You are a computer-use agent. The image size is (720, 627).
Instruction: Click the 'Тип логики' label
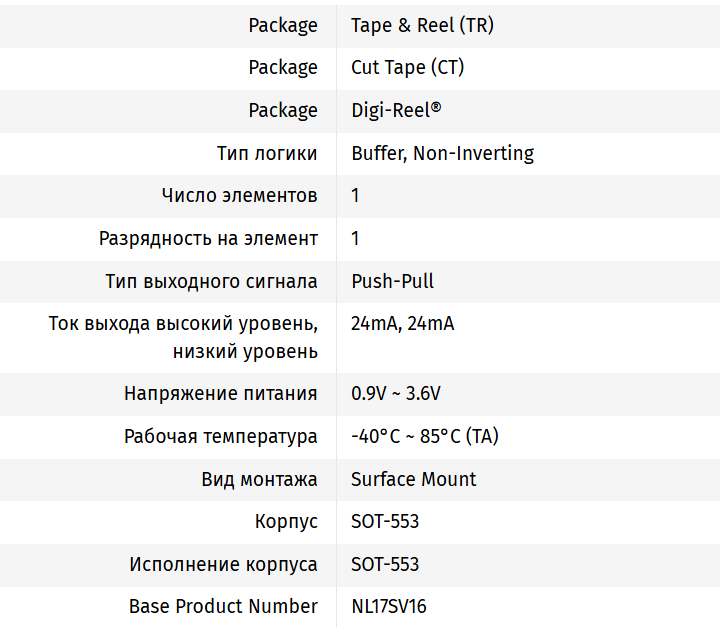(267, 153)
